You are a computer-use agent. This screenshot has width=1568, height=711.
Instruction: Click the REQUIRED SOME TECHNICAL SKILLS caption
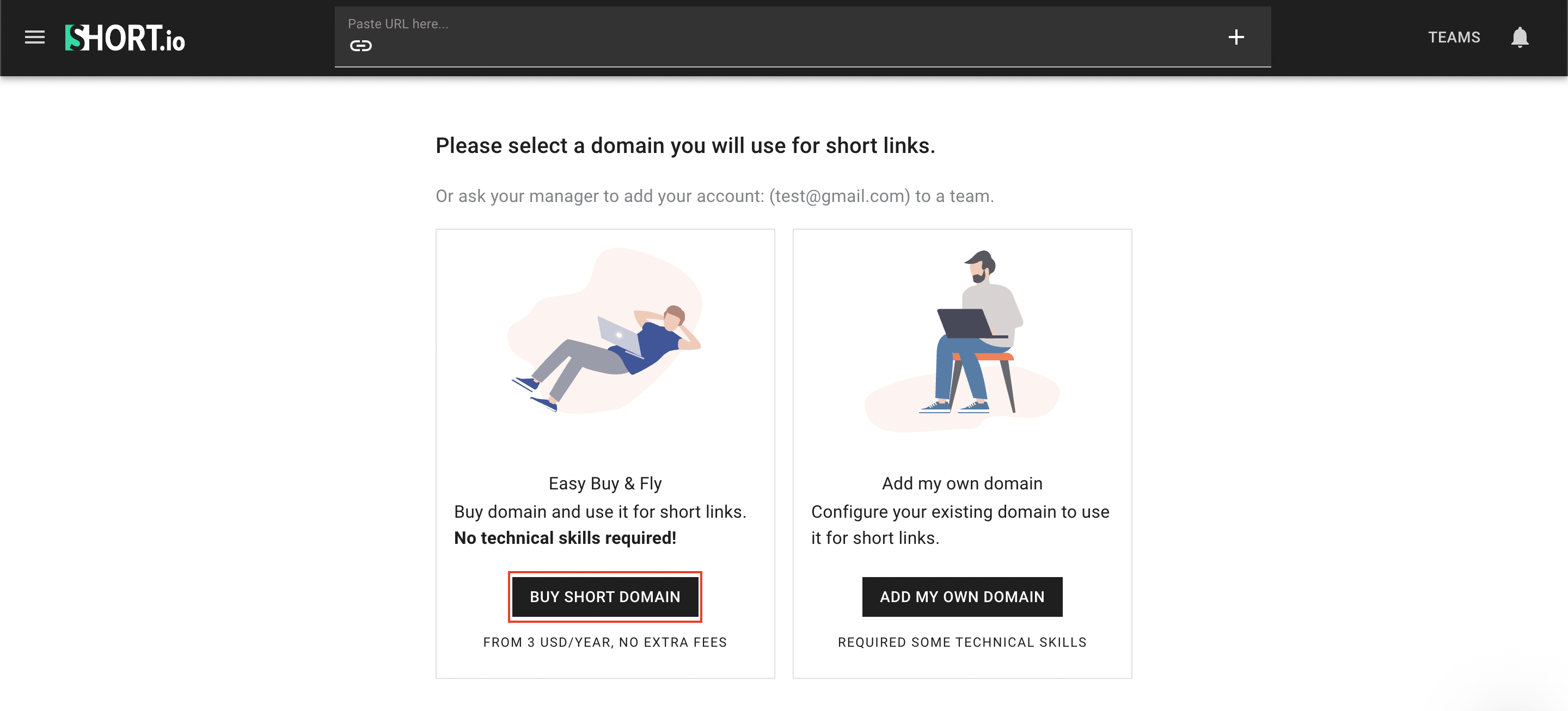coord(961,642)
